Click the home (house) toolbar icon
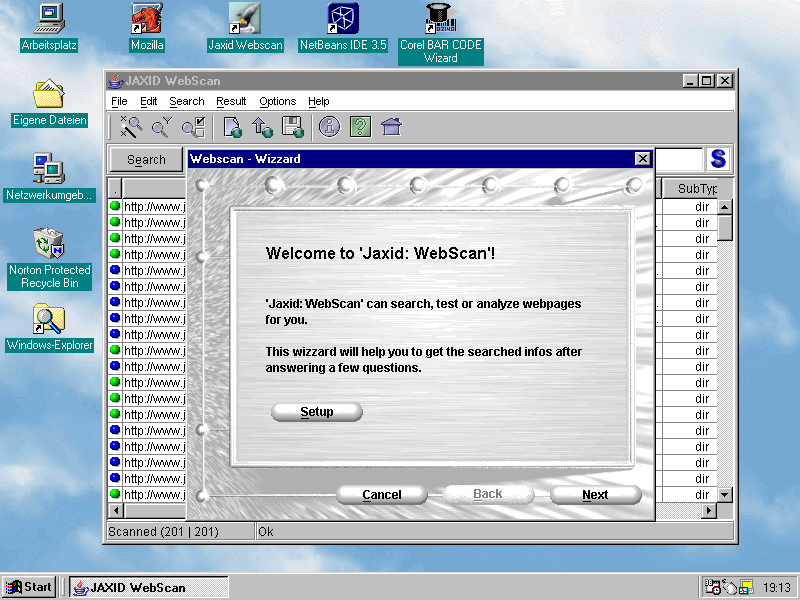The image size is (800, 600). click(x=391, y=127)
